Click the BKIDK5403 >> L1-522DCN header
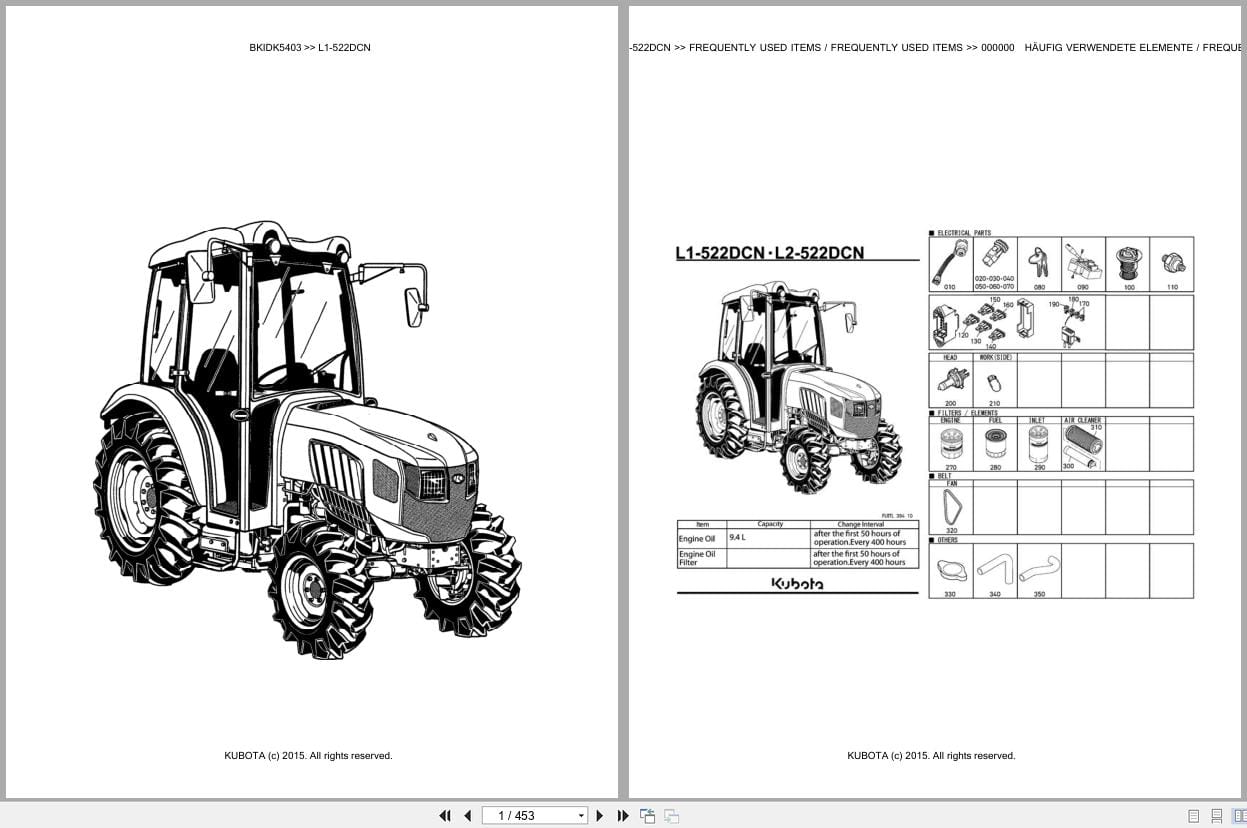This screenshot has width=1247, height=828. tap(310, 47)
